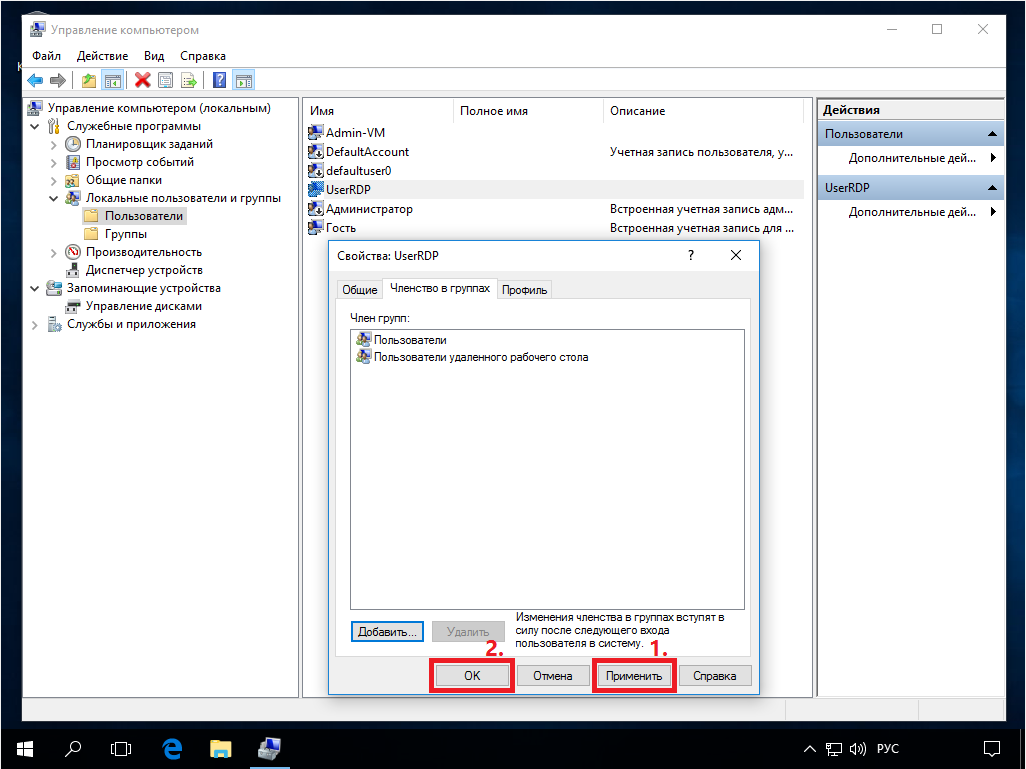The height and width of the screenshot is (769, 1026).
Task: Expand the Службы и приложения node
Action: [x=36, y=324]
